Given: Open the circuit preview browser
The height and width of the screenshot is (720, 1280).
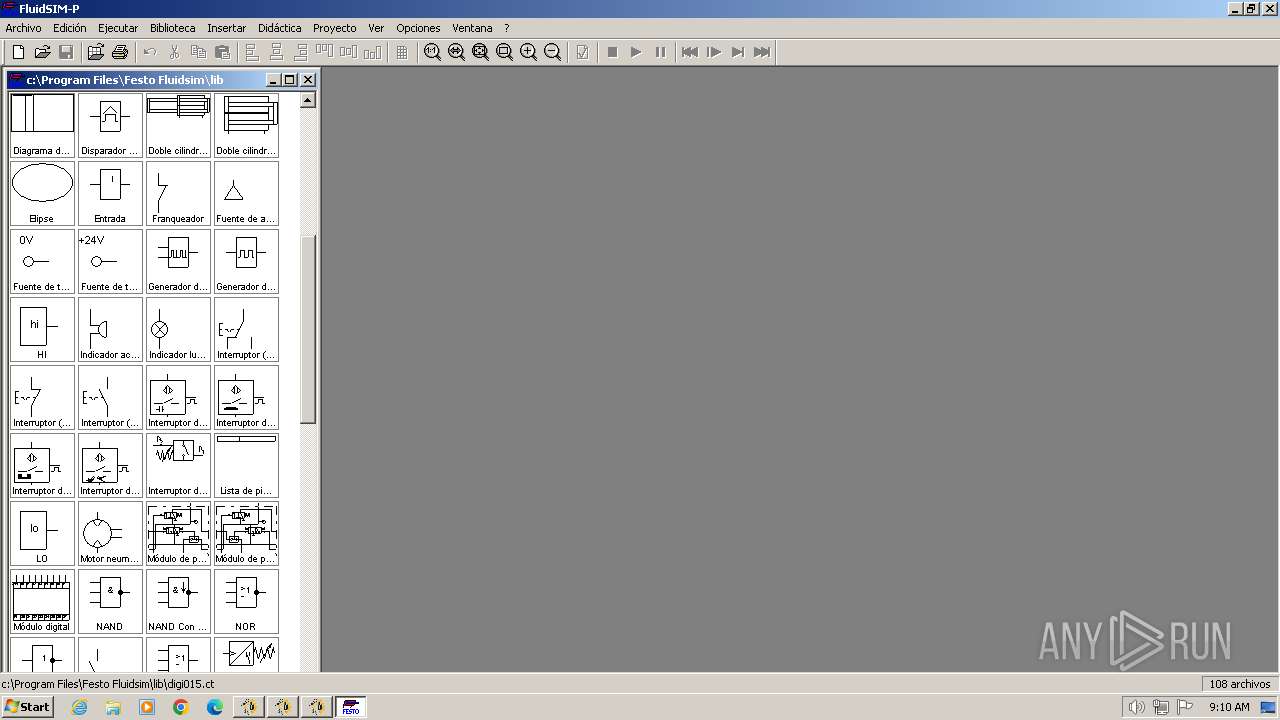Looking at the screenshot, I should [x=96, y=52].
